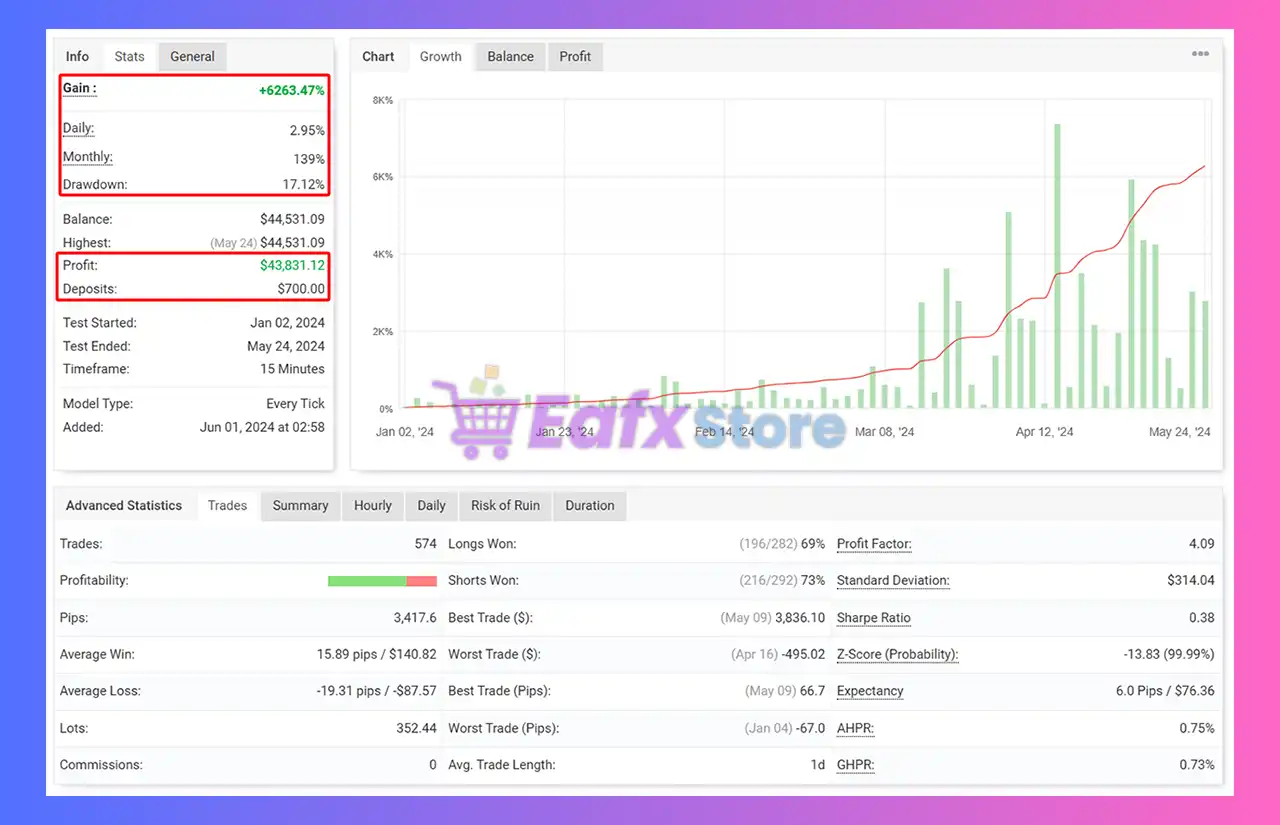Screen dimensions: 1280x825
Task: Click the tallest green bar in growth chart
Action: pyautogui.click(x=1057, y=265)
